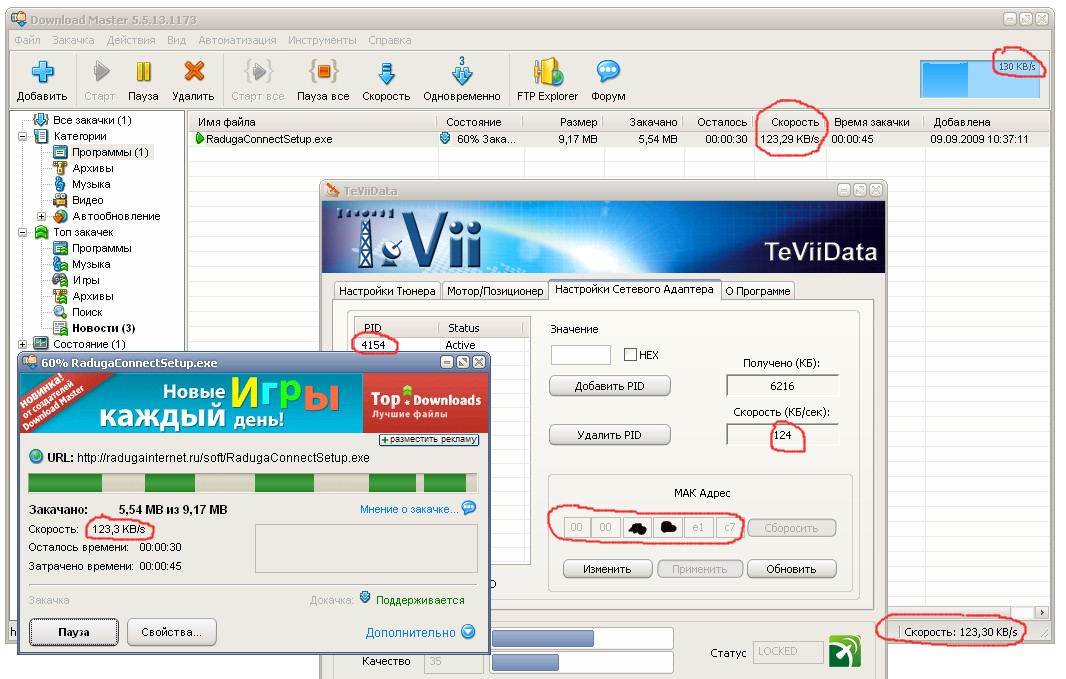Open the Файл menu

pos(27,40)
